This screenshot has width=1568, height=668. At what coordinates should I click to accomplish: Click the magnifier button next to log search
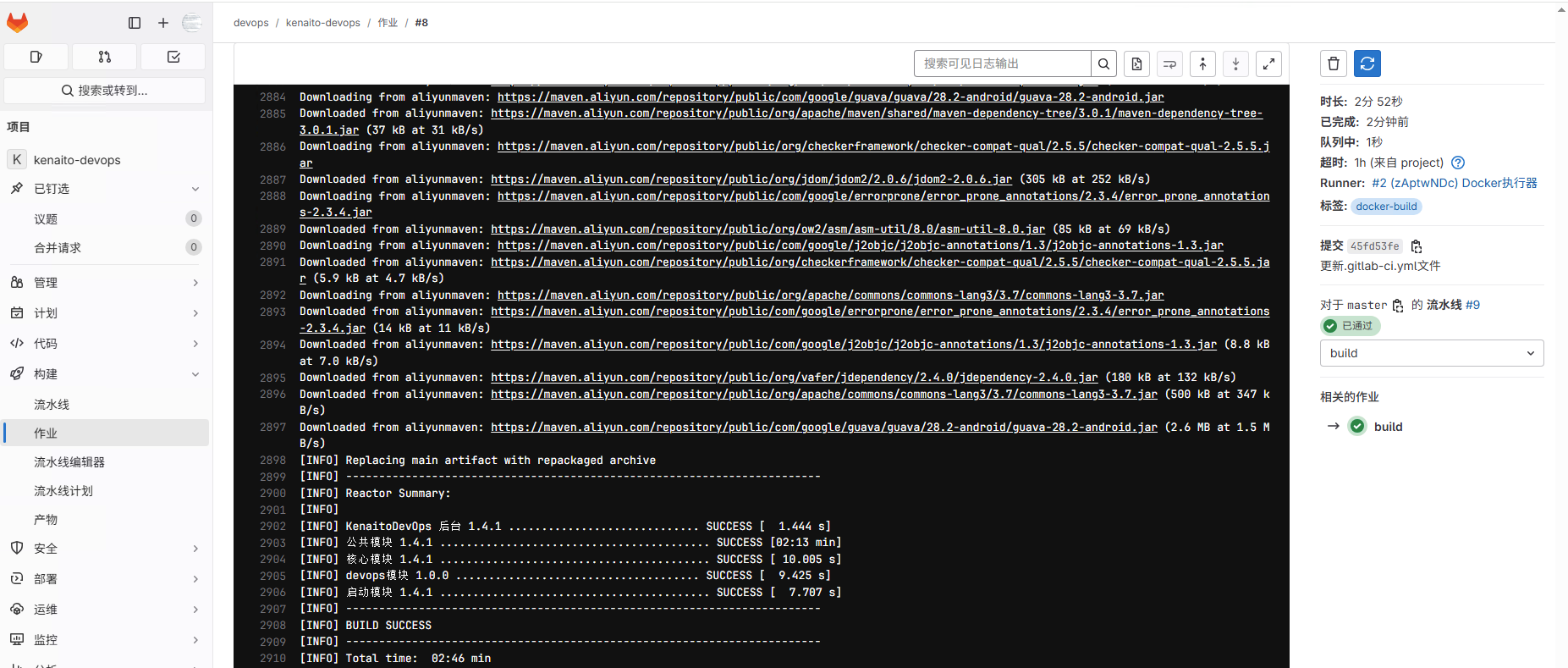coord(1103,63)
